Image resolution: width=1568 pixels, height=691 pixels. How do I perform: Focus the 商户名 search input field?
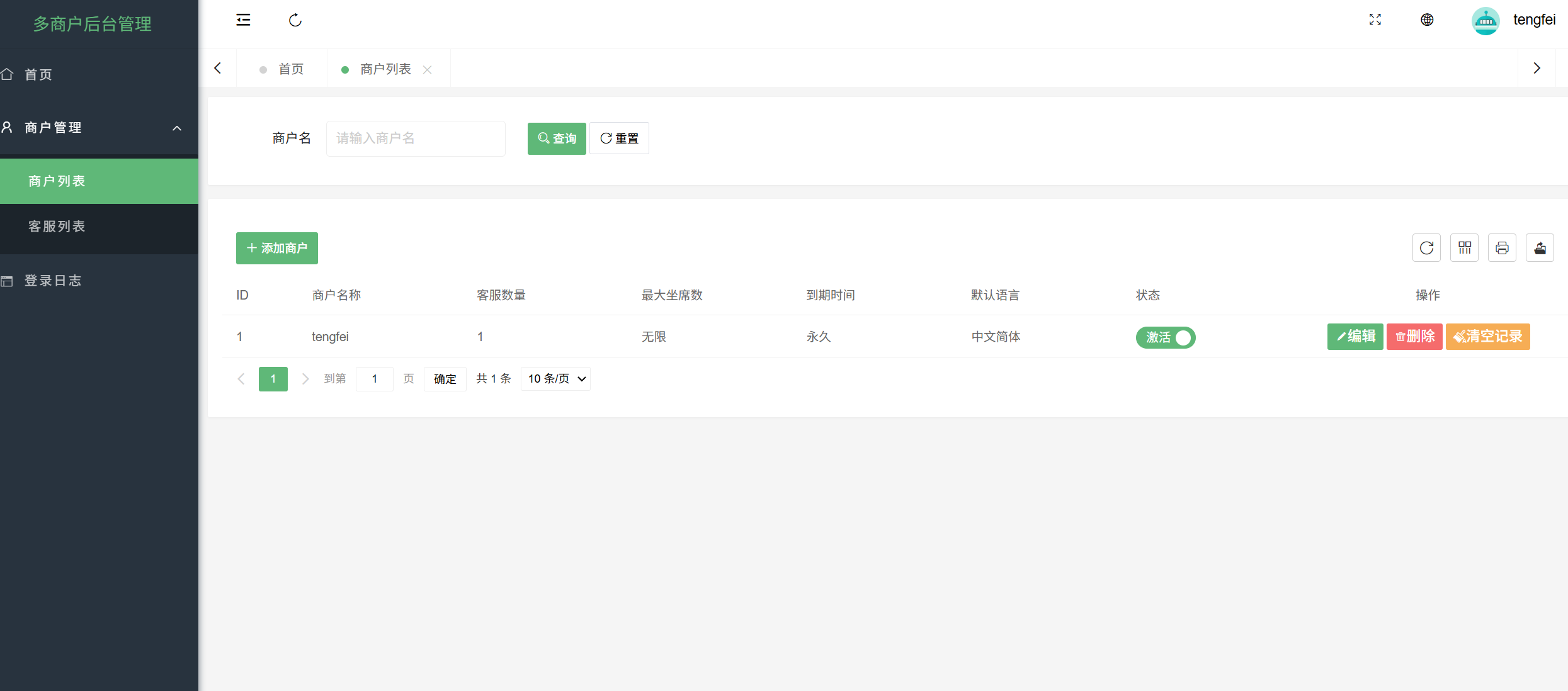click(x=416, y=138)
